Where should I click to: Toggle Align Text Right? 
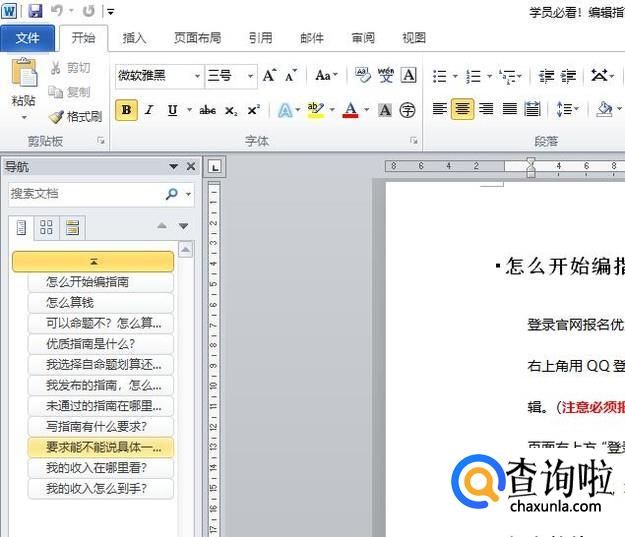[x=486, y=109]
